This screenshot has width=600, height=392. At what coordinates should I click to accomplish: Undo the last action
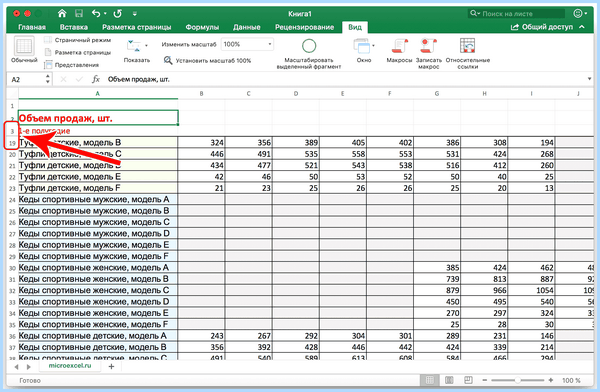[x=96, y=14]
